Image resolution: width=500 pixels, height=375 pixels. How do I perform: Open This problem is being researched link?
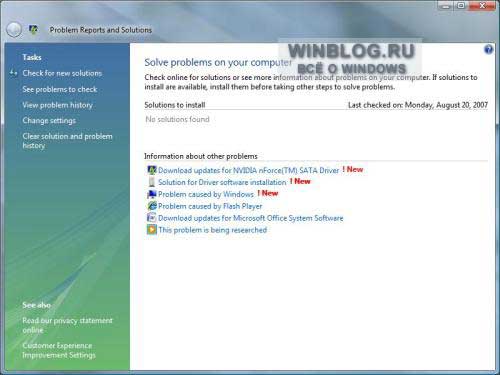(212, 230)
